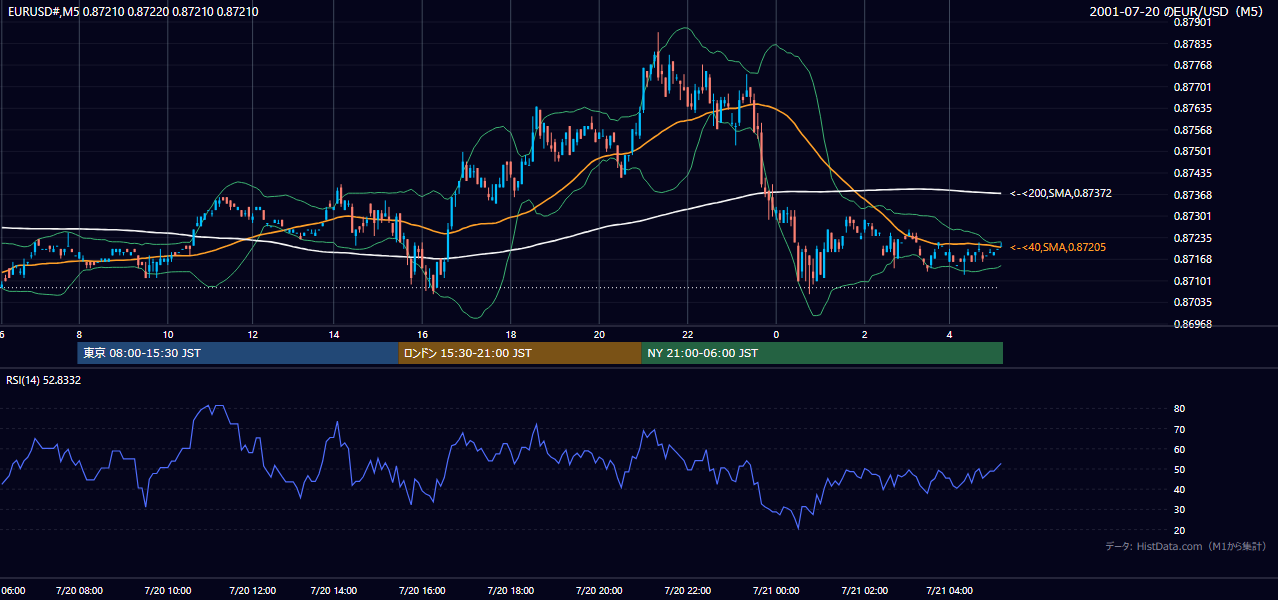Viewport: 1278px width, 600px height.
Task: Click price axis value 0.87168
Action: click(1192, 259)
